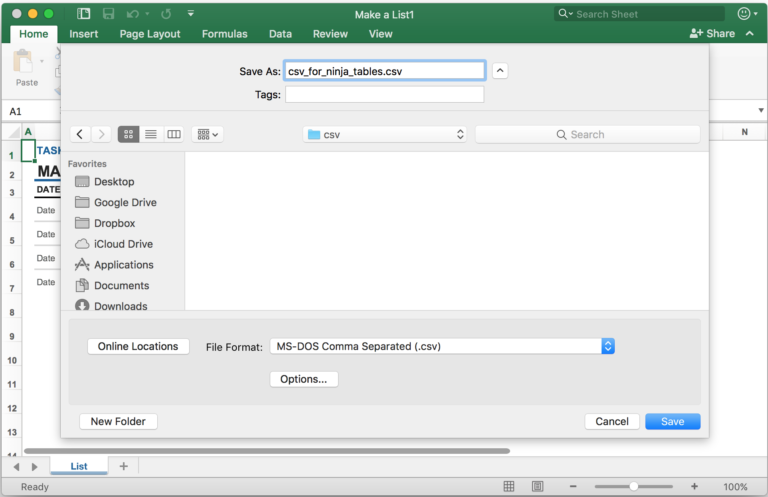This screenshot has width=768, height=497.
Task: Open the Formulas ribbon tab
Action: pyautogui.click(x=224, y=34)
